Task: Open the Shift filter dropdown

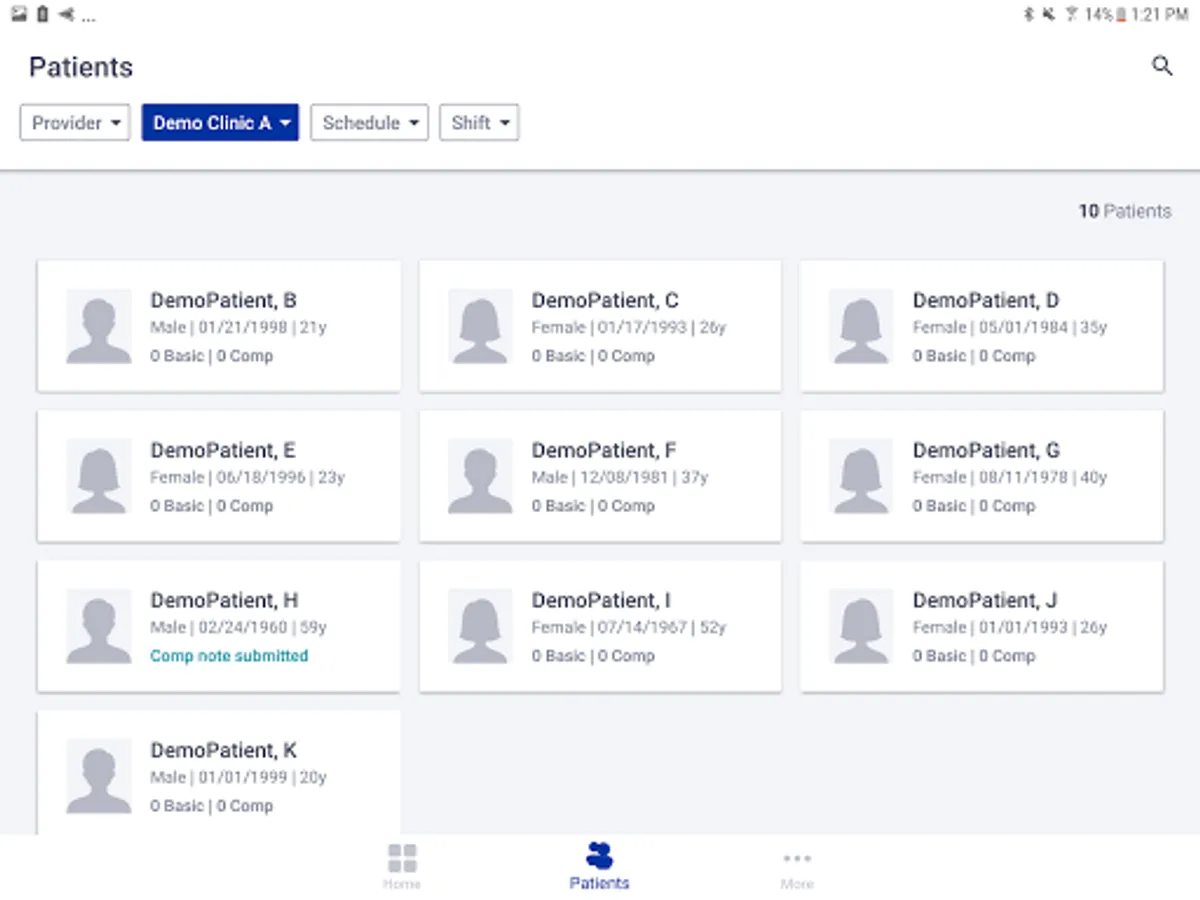Action: [479, 123]
